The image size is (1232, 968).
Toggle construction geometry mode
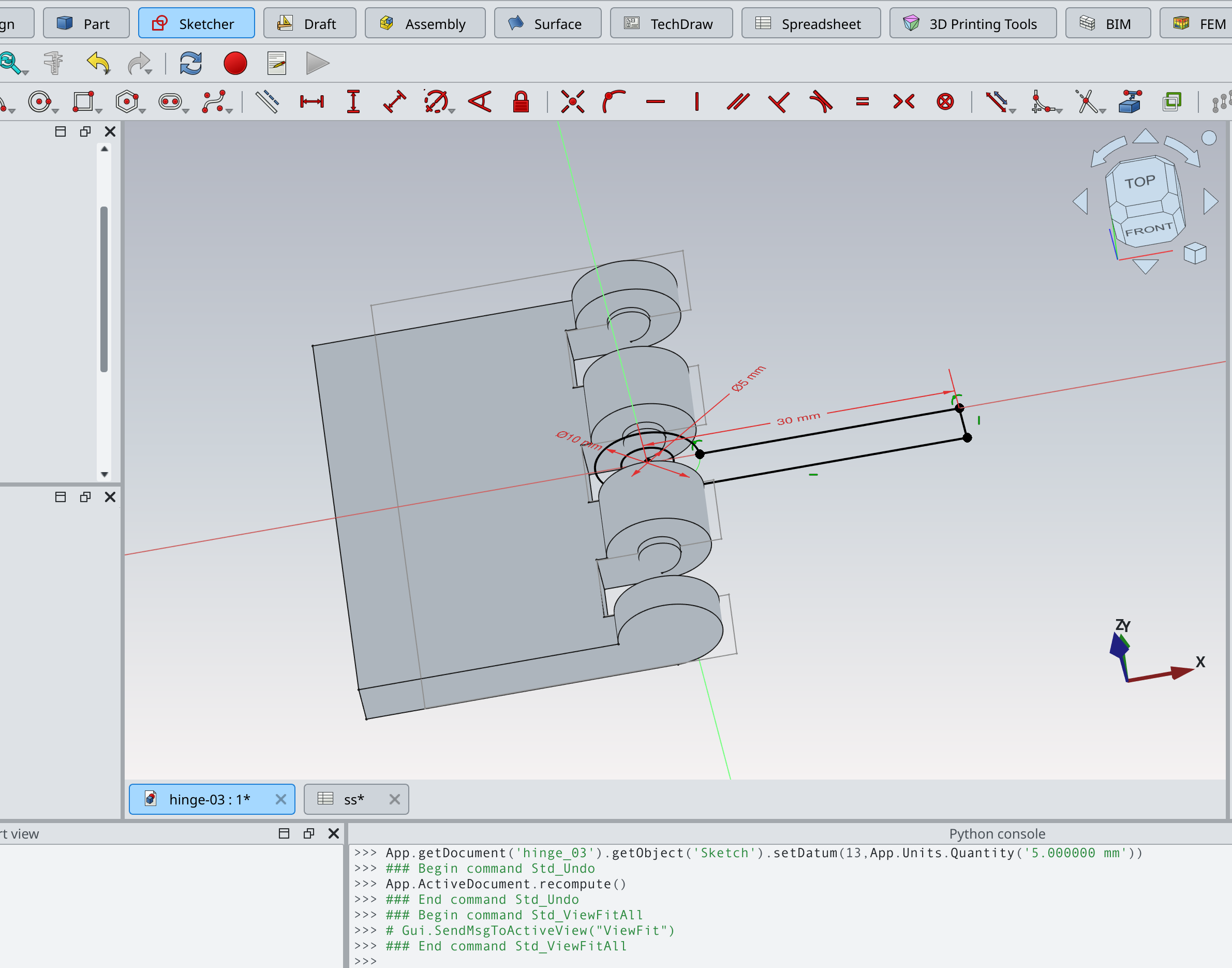tap(267, 102)
